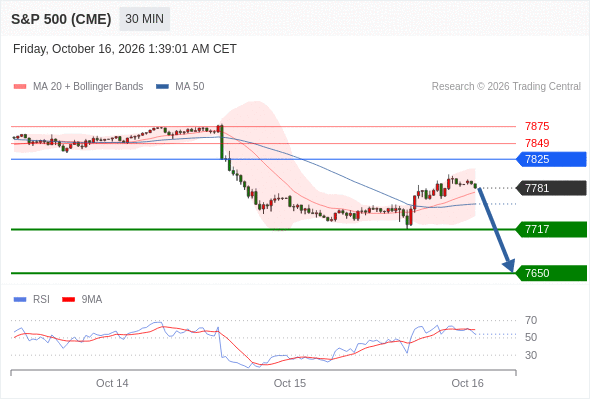Click the 30 MIN timeframe button

[144, 19]
